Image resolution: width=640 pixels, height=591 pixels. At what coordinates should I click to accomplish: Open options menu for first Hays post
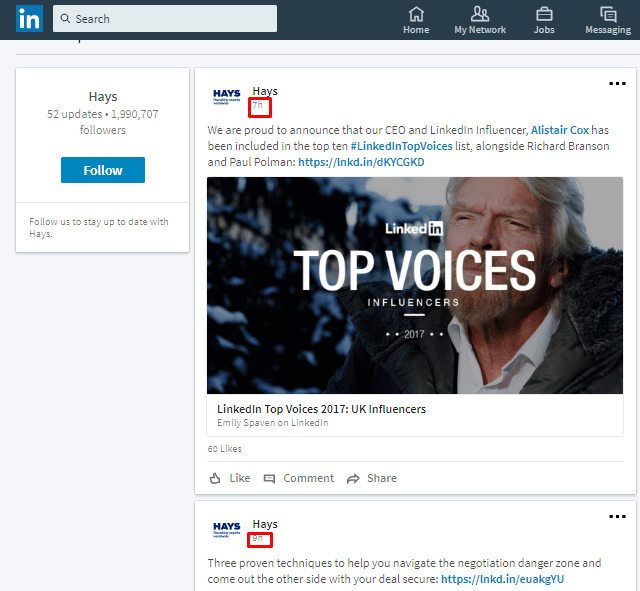[617, 84]
